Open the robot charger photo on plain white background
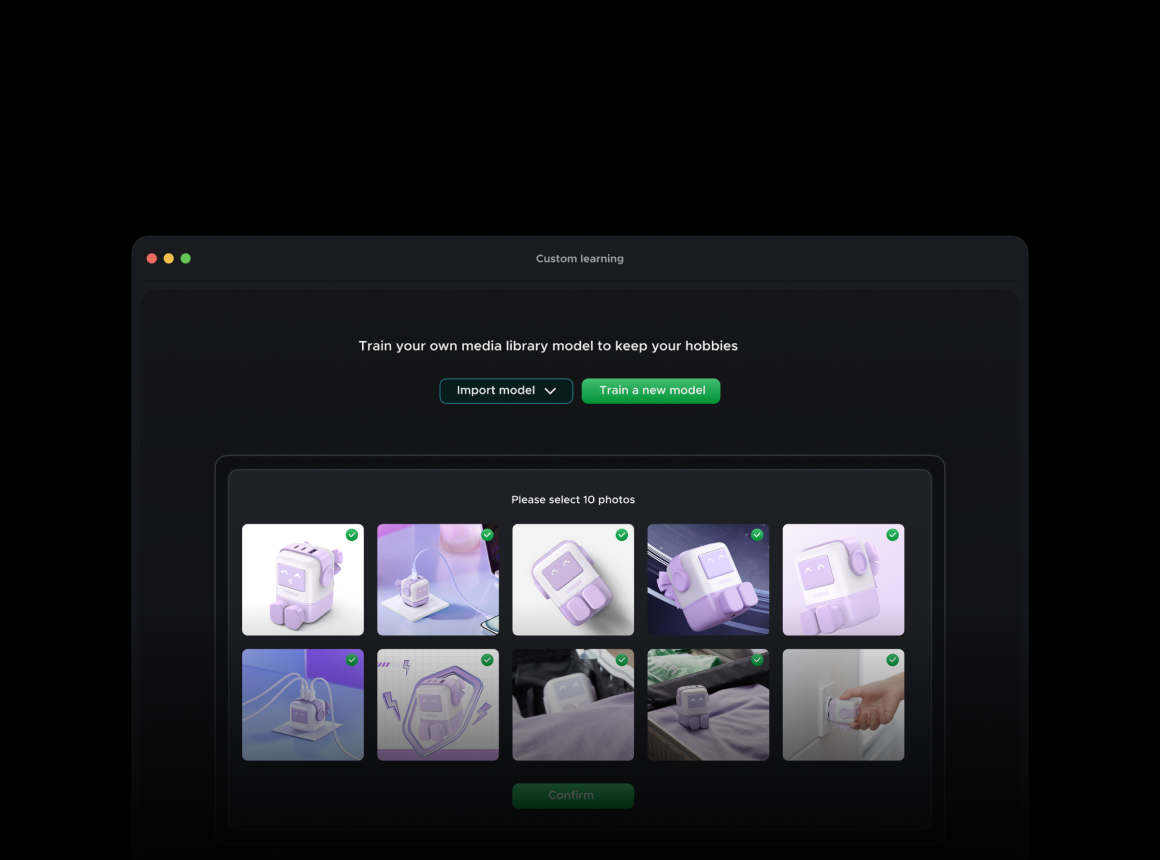 tap(302, 585)
